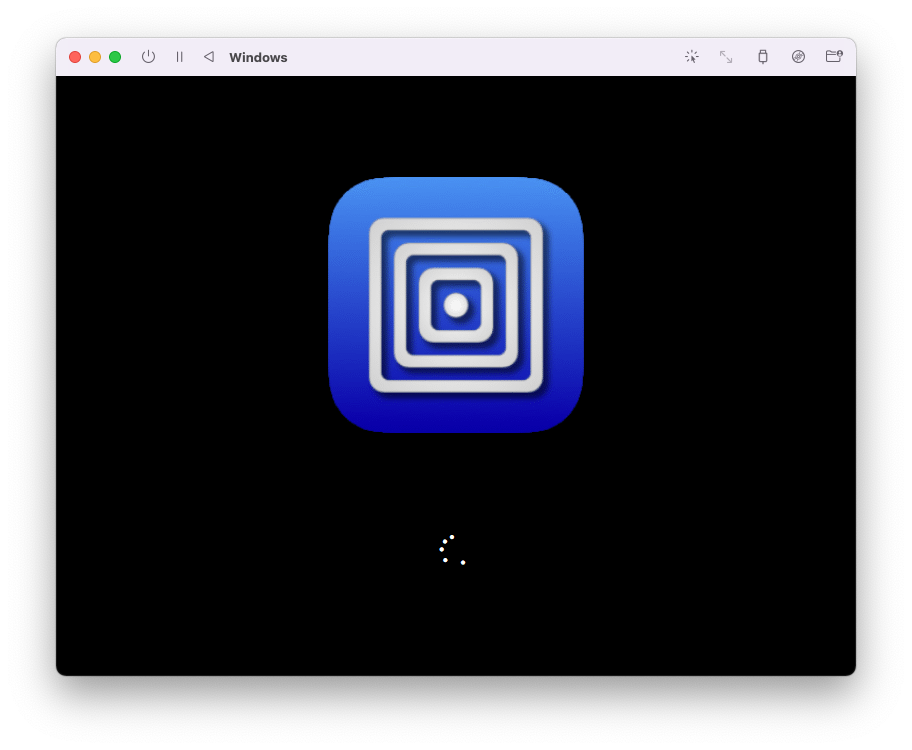Restart the Windows virtual machine
The width and height of the screenshot is (912, 750).
[x=209, y=57]
